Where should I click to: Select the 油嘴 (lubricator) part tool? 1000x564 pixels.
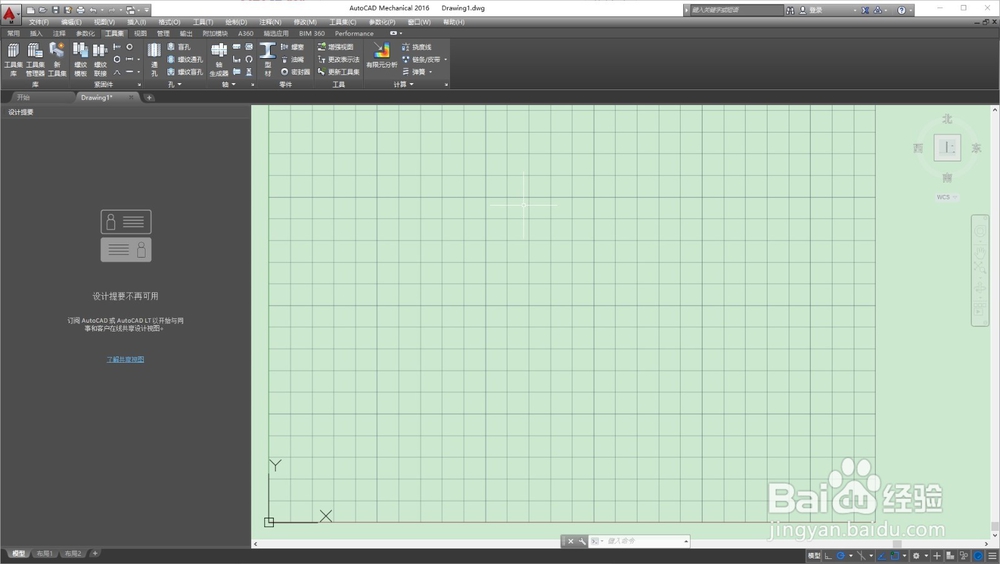click(292, 59)
